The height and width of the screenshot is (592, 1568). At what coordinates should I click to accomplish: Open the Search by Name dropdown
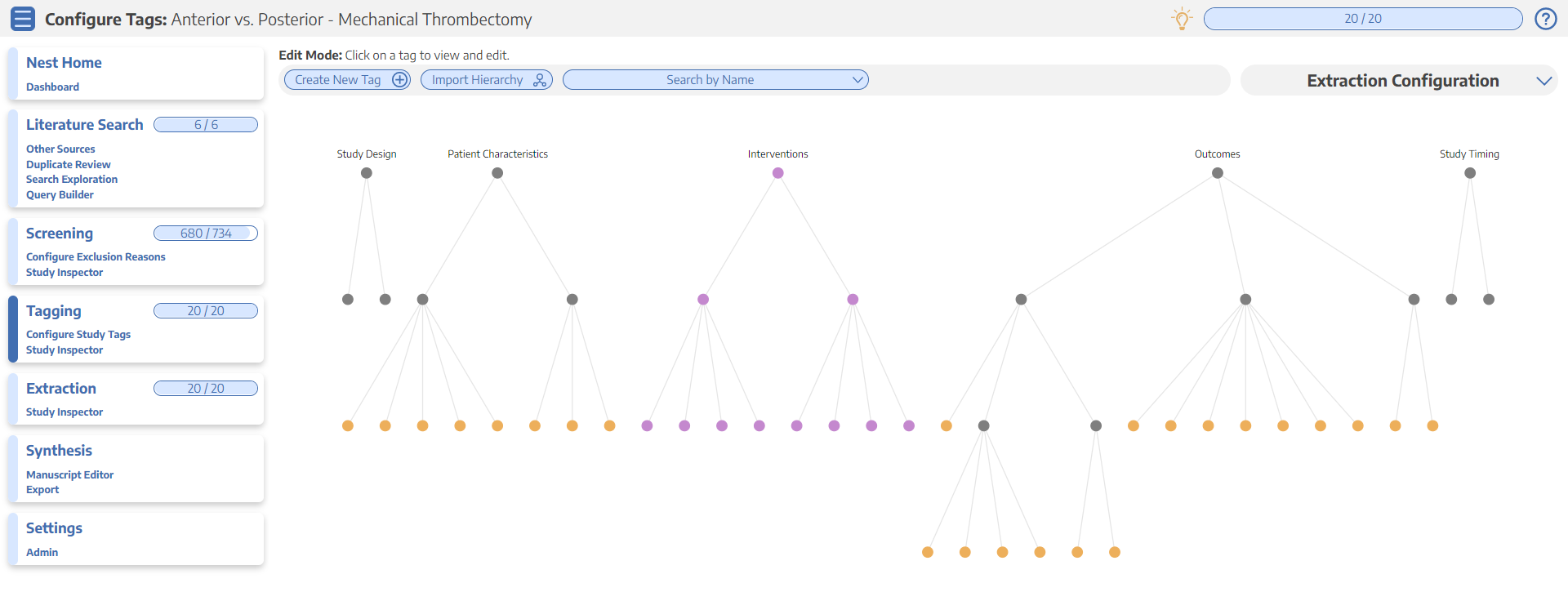pyautogui.click(x=715, y=80)
